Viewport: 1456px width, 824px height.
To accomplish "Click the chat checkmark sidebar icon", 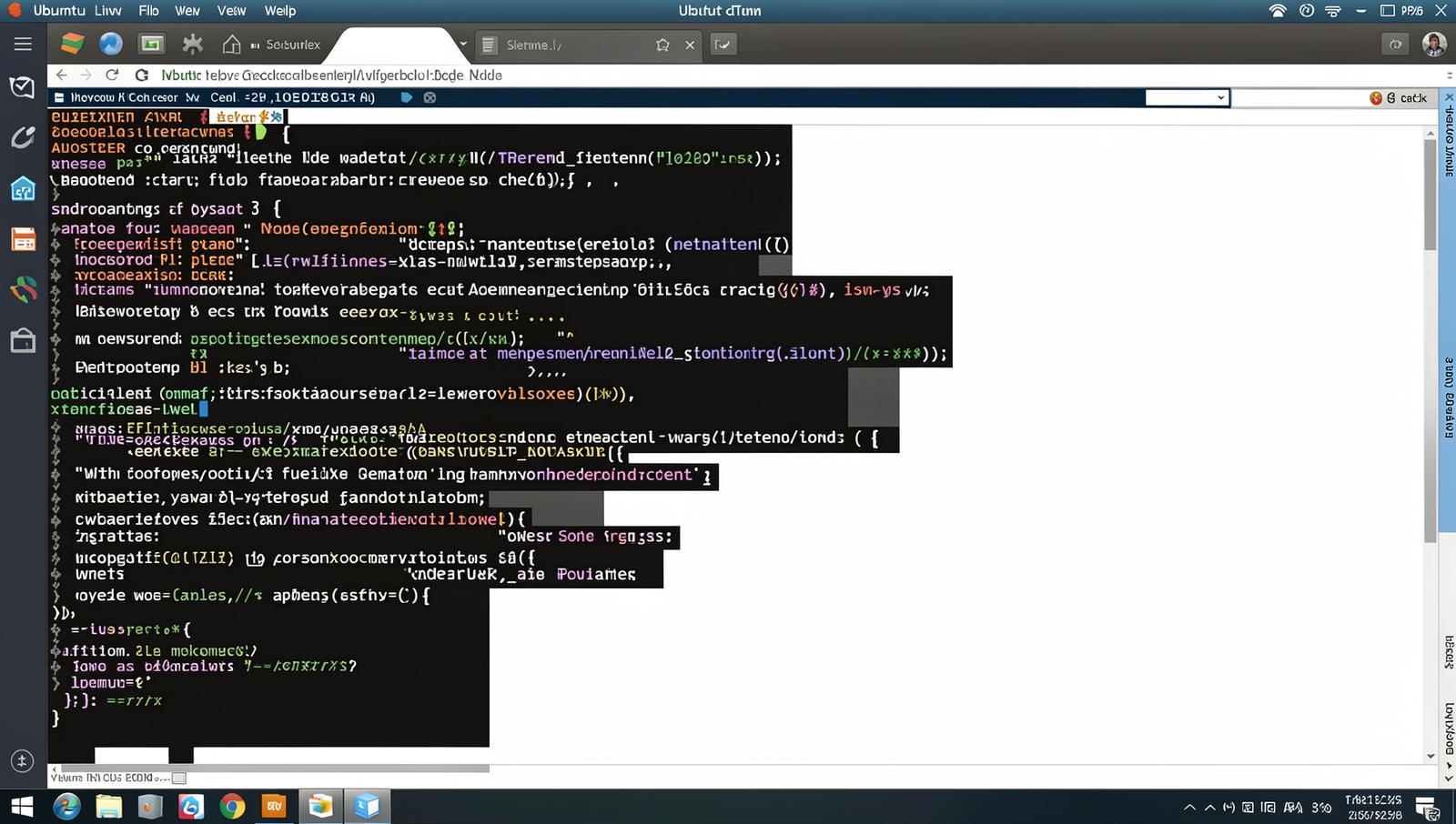I will click(x=23, y=87).
